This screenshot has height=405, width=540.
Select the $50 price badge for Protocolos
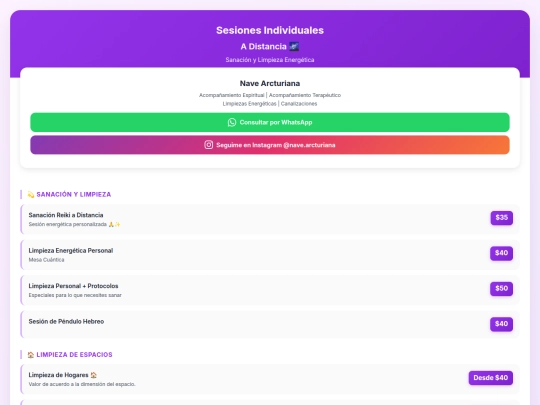[501, 289]
